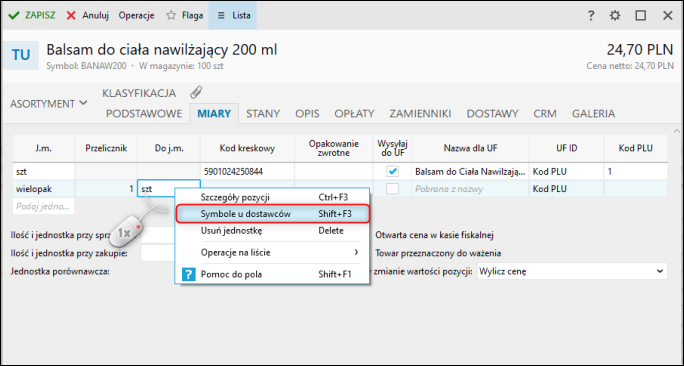Screen dimensions: 684x366
Task: Open the Operacje menu button
Action: click(137, 16)
